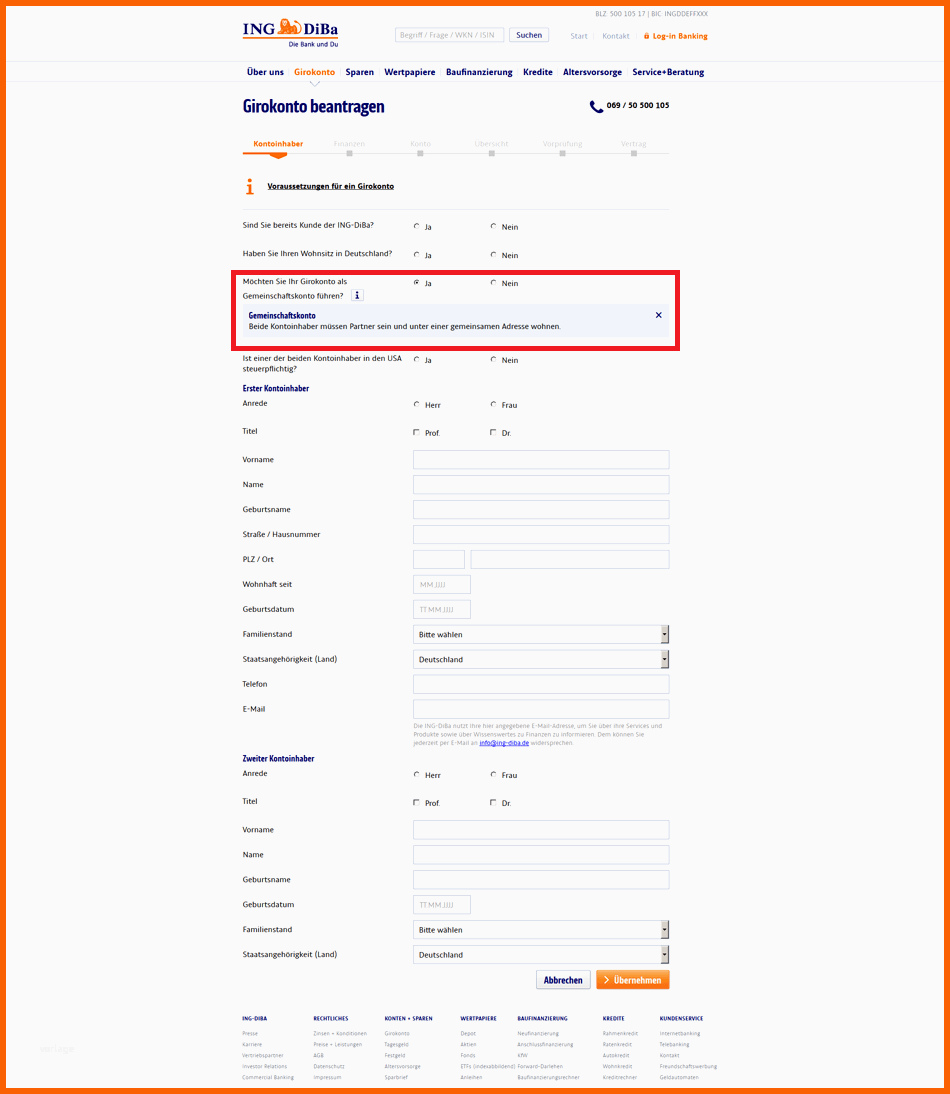
Task: Open the Baufinanzierung menu
Action: tap(479, 72)
